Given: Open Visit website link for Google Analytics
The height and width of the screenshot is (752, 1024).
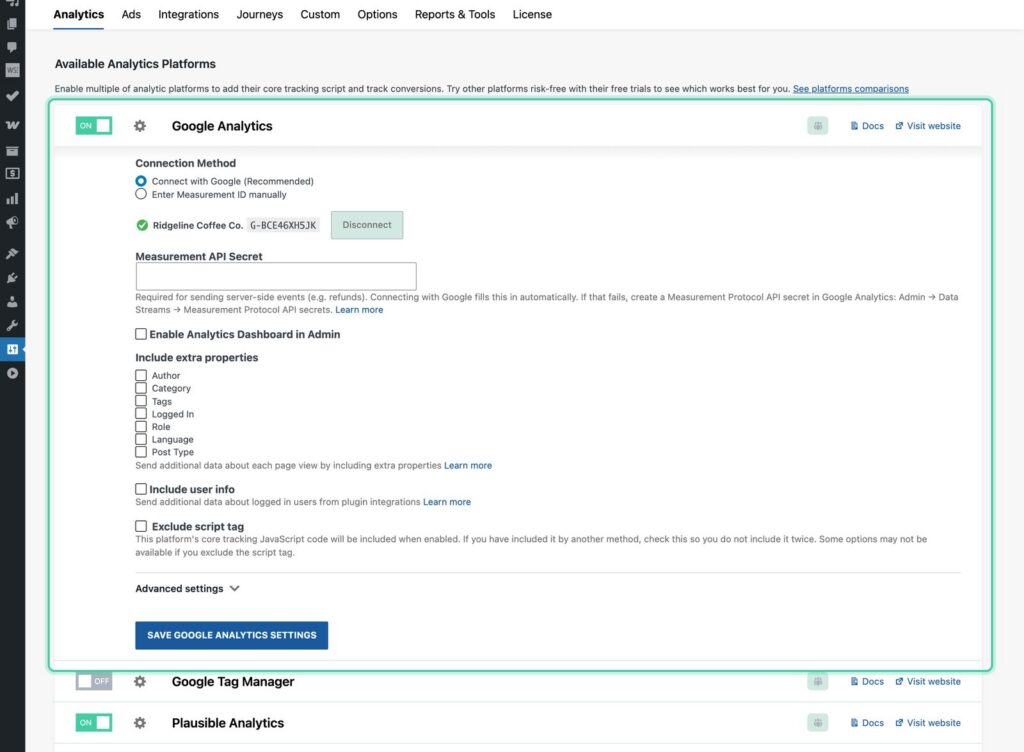Looking at the screenshot, I should click(927, 126).
